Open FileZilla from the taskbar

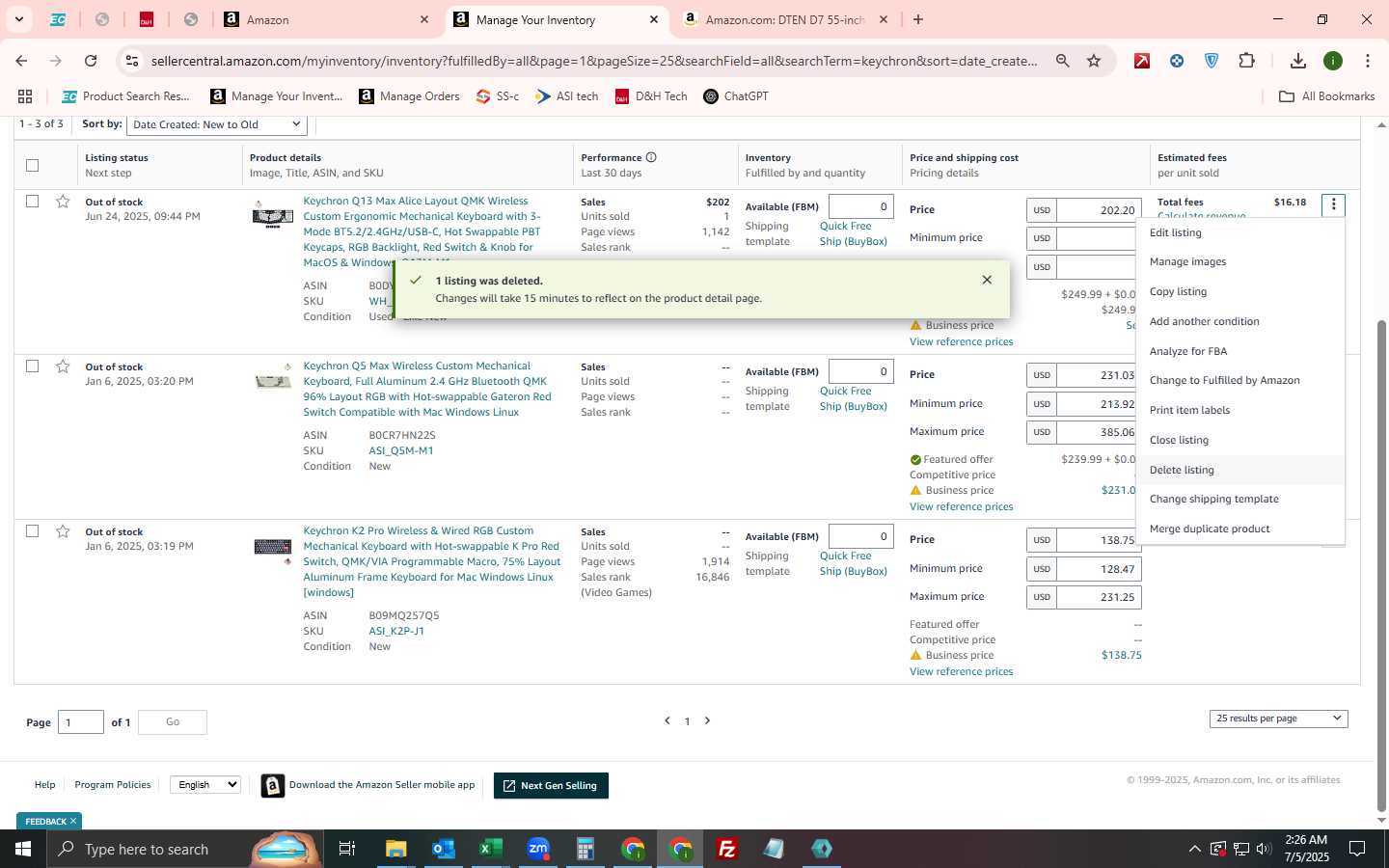[727, 849]
